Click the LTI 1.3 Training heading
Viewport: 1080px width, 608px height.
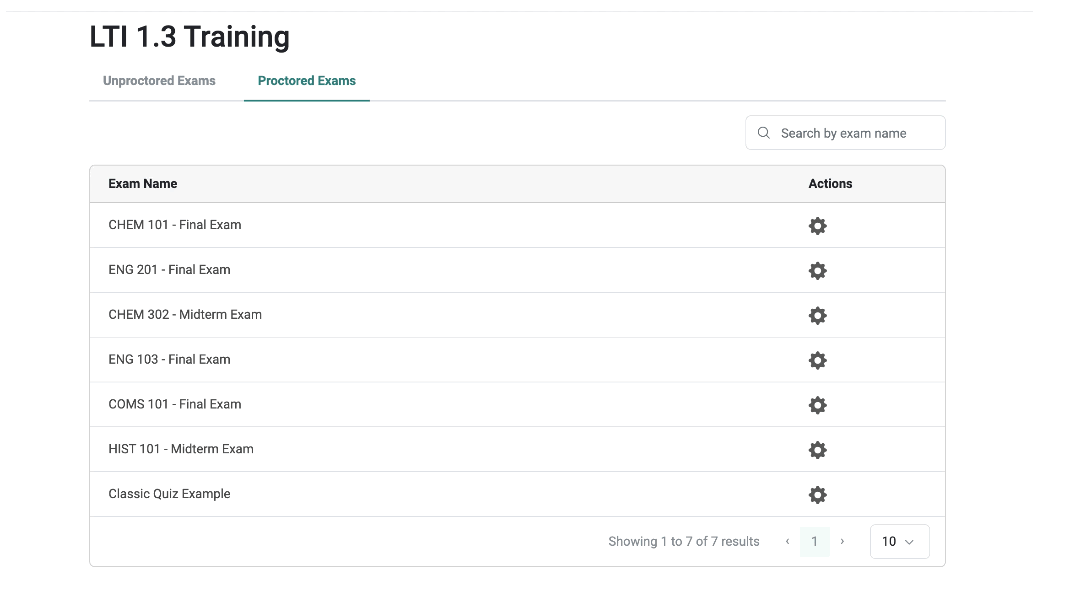click(189, 36)
